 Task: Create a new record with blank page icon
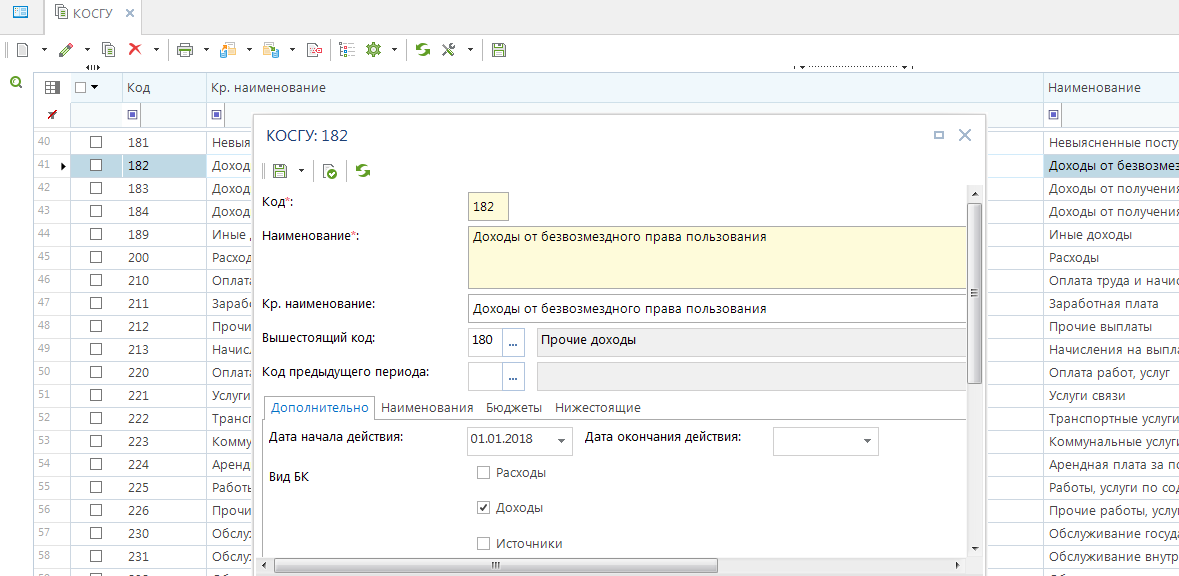pos(23,50)
